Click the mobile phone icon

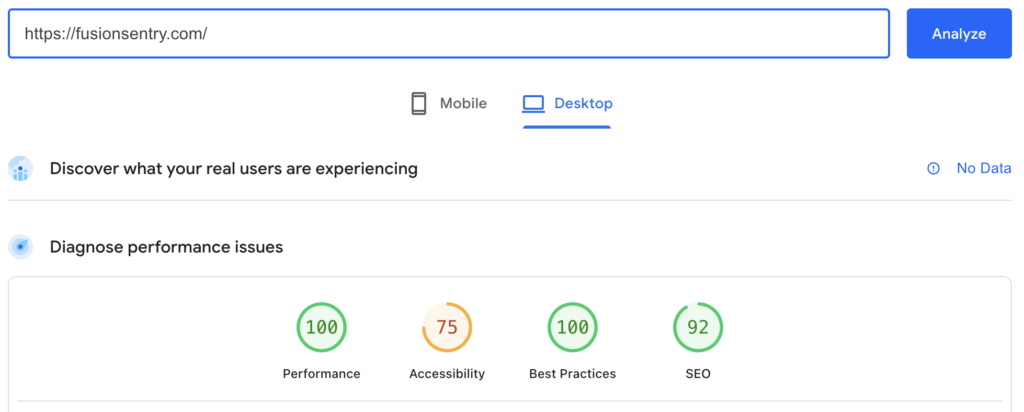(x=419, y=103)
